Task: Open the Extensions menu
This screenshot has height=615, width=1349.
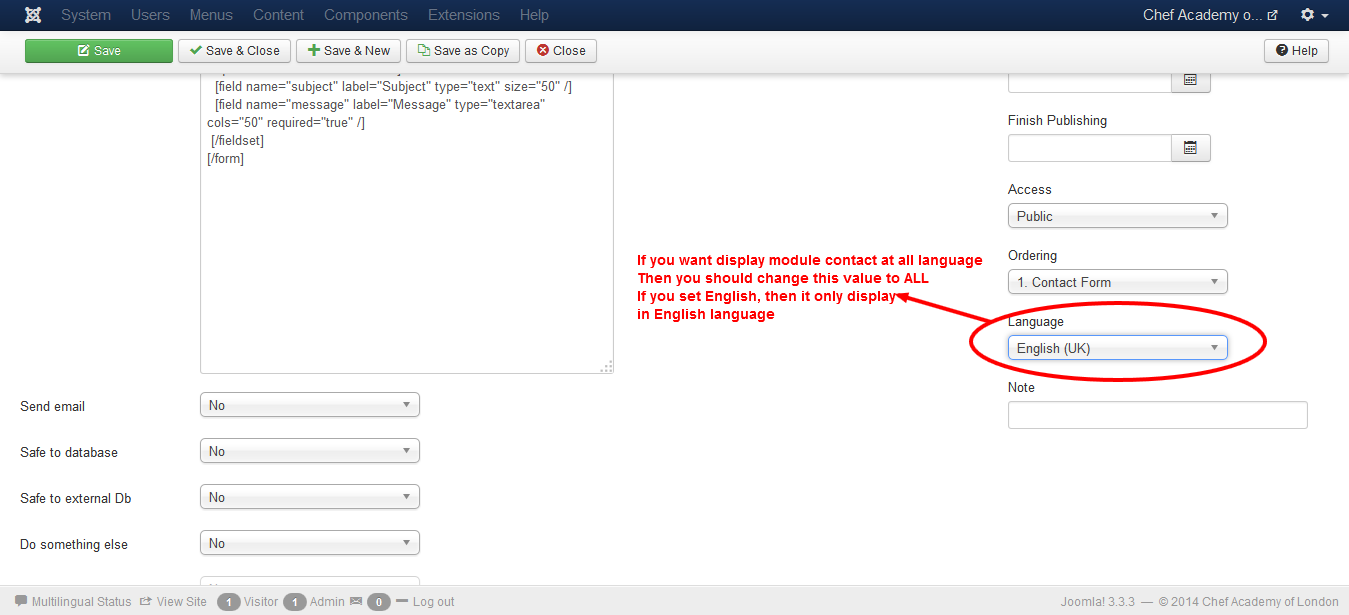Action: tap(463, 14)
